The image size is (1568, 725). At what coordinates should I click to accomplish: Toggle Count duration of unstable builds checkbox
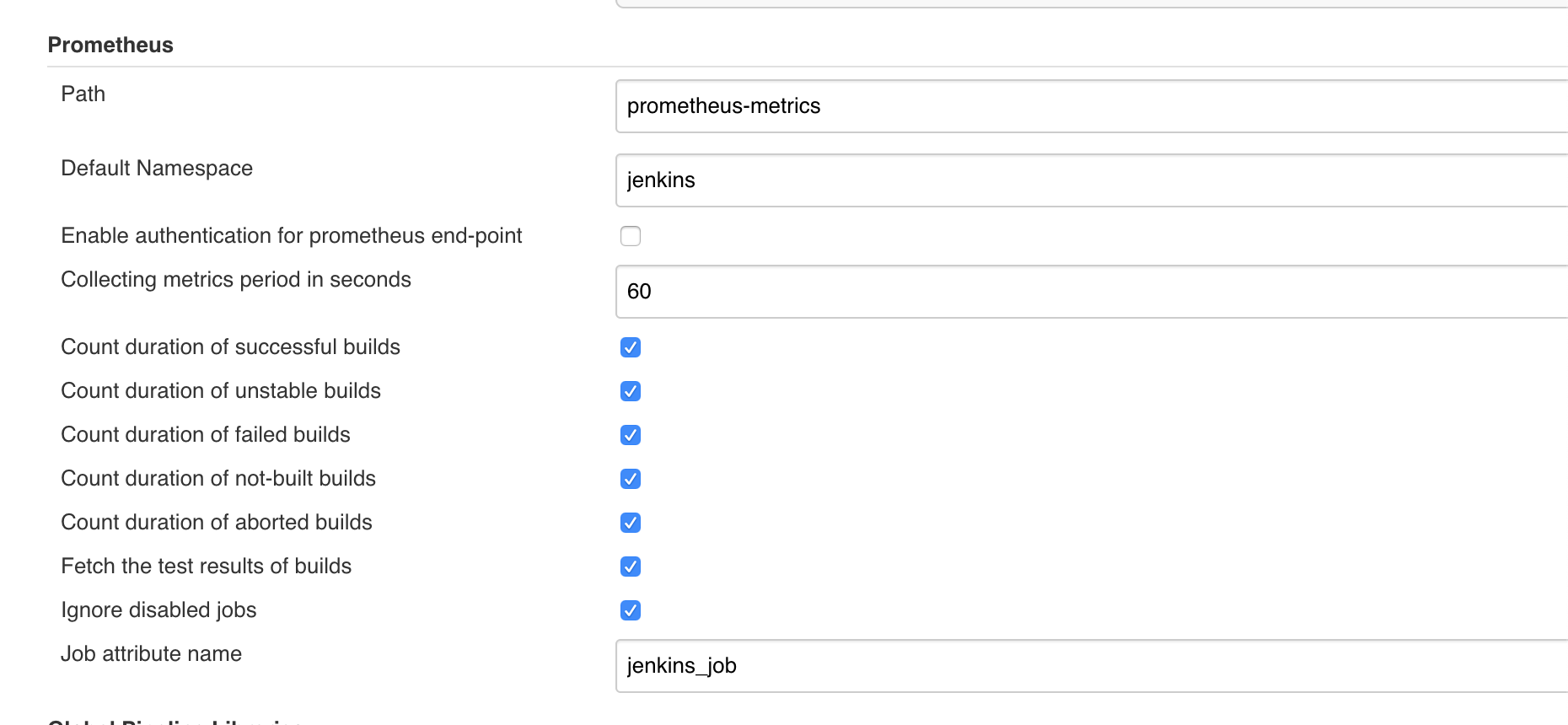[631, 391]
